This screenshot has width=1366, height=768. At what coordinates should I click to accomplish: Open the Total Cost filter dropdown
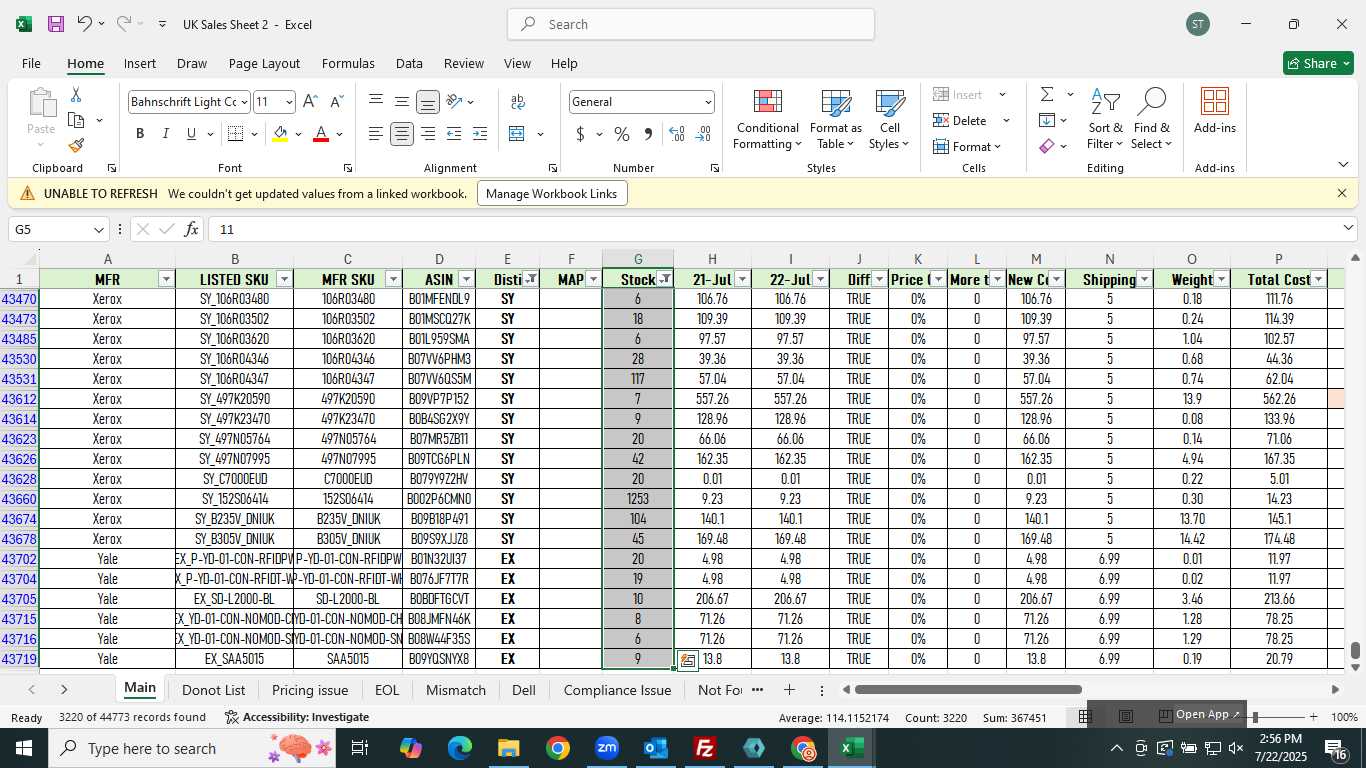click(1318, 280)
